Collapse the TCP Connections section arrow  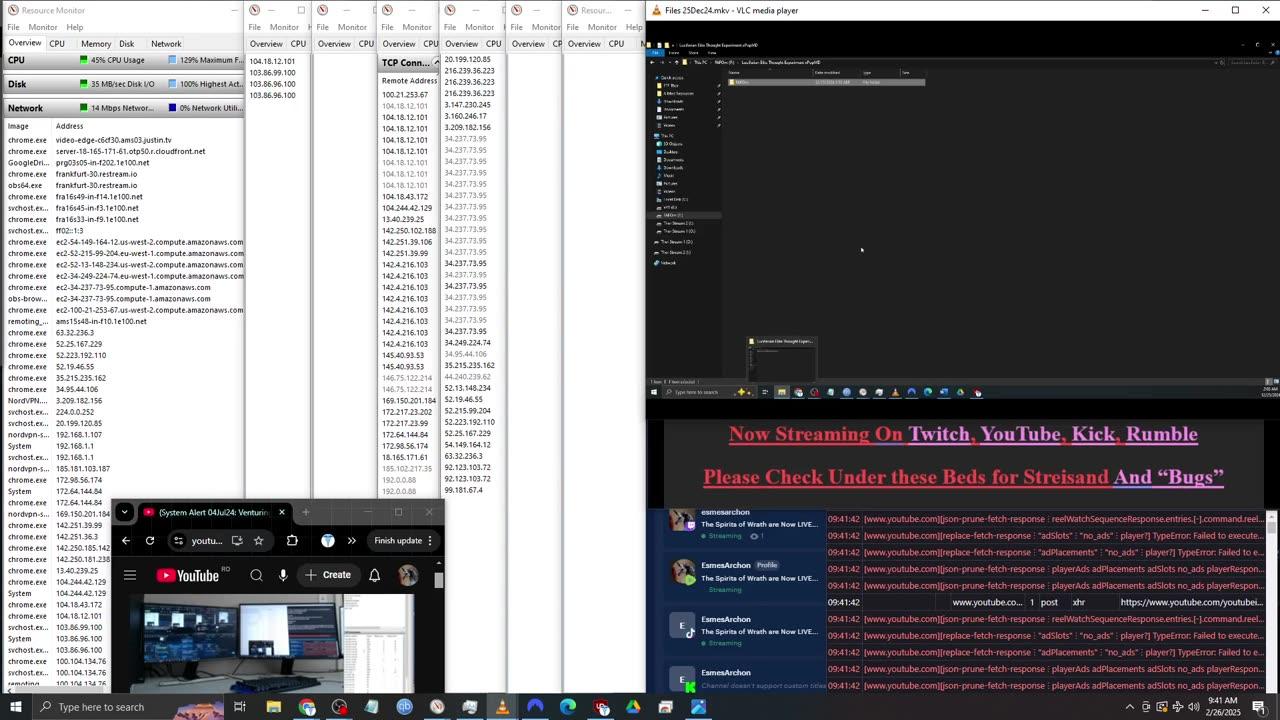tap(435, 63)
